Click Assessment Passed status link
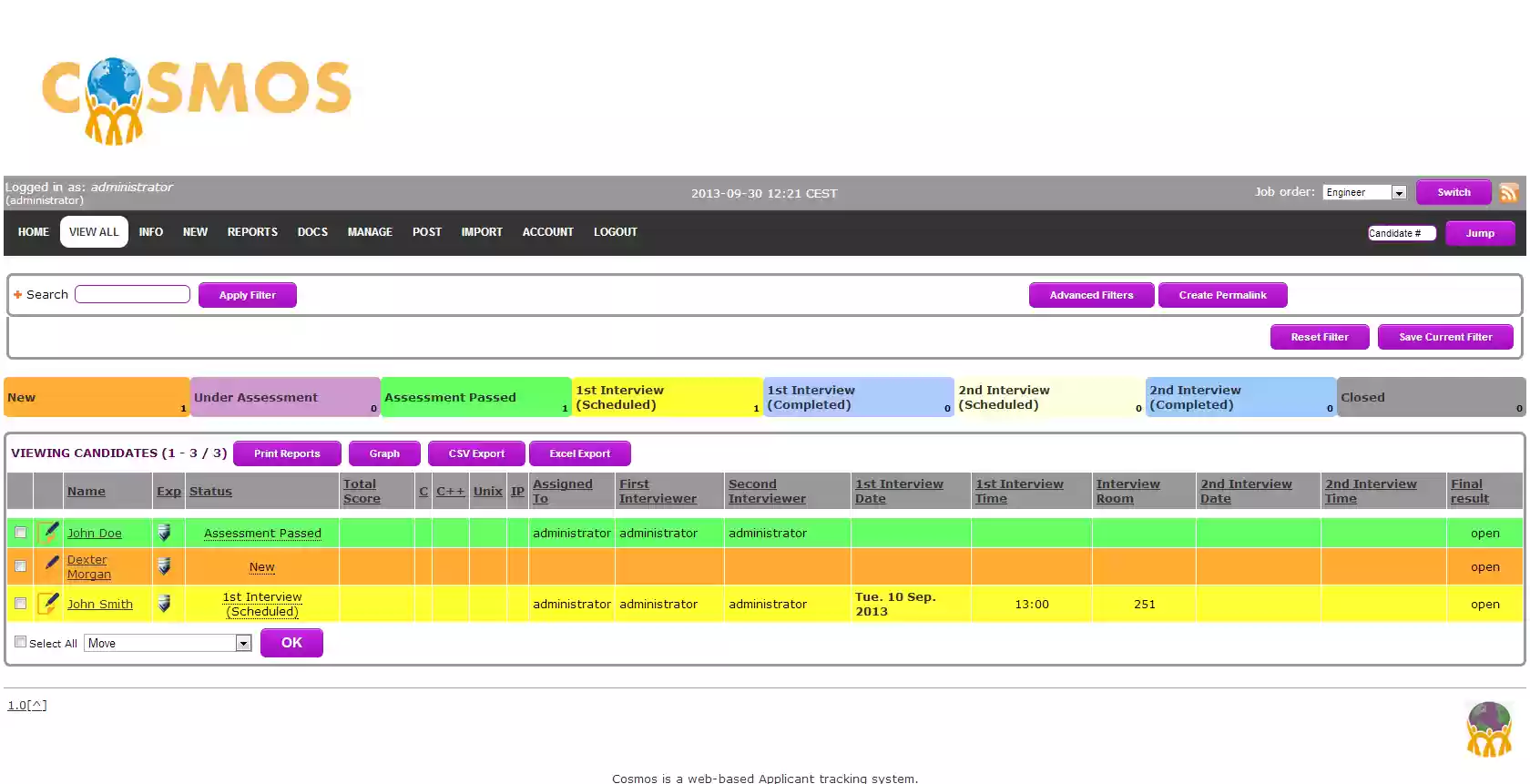 click(x=262, y=533)
